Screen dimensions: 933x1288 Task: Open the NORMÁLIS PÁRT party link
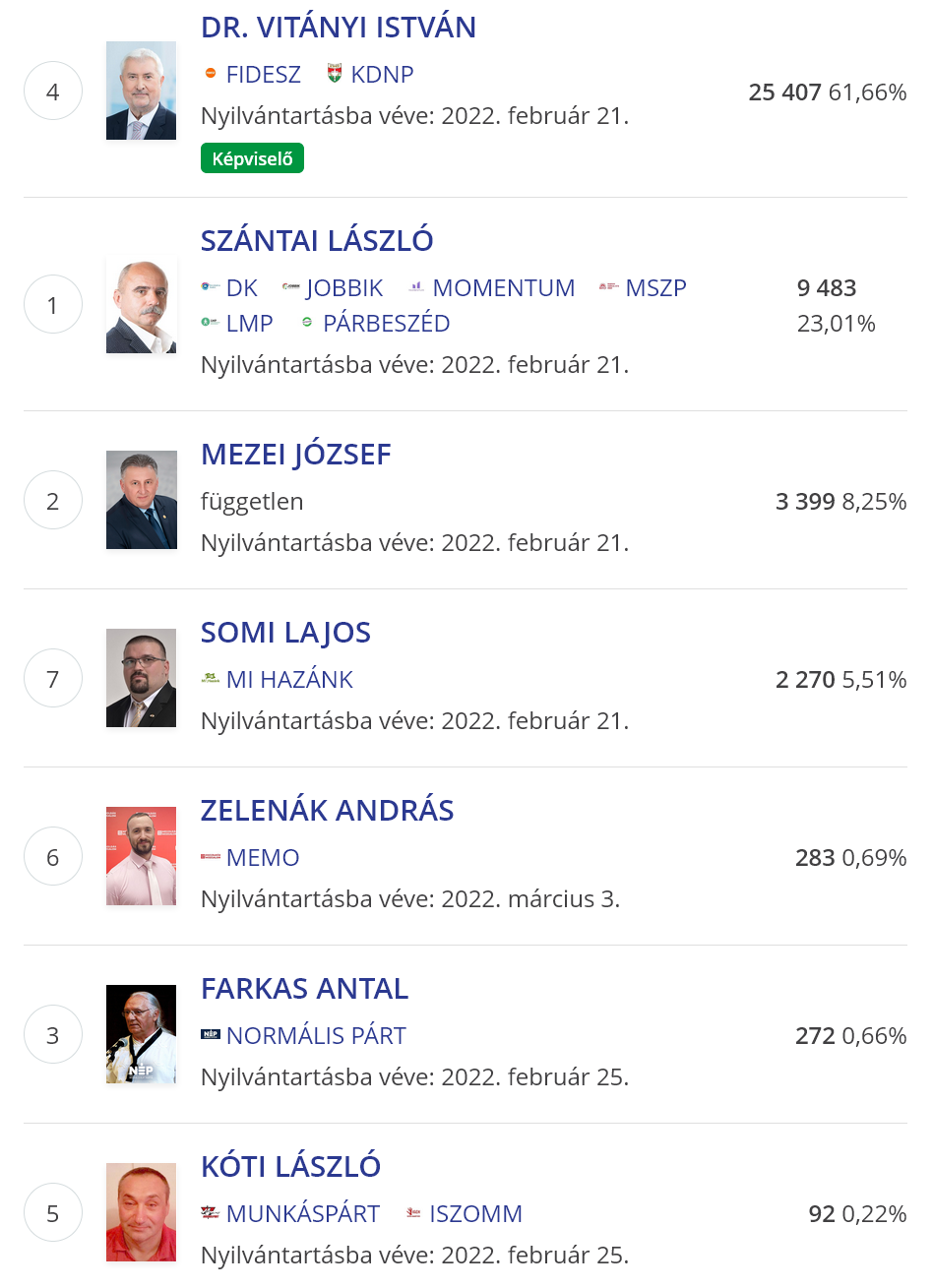click(x=316, y=1036)
